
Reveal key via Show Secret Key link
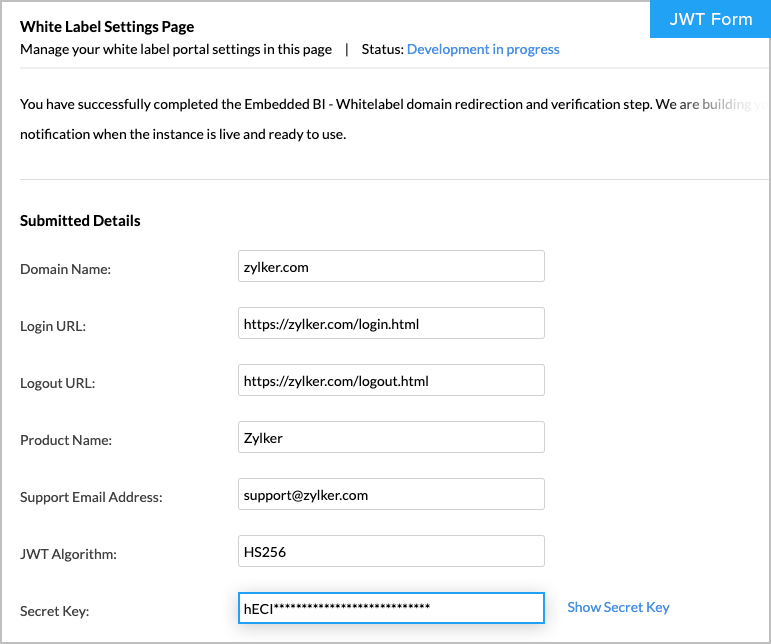(618, 608)
